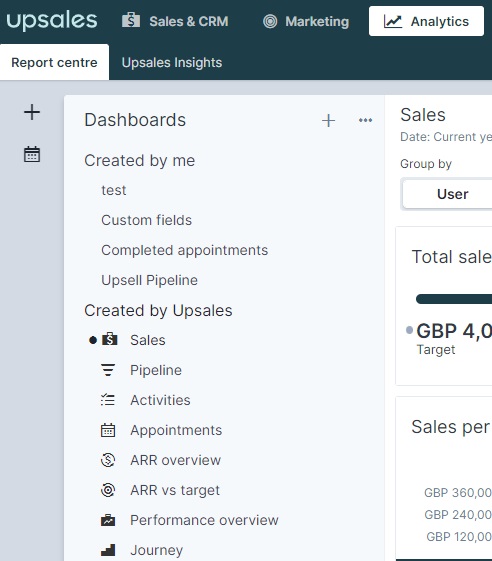492x561 pixels.
Task: Open the ARR vs target dashboard
Action: (175, 490)
